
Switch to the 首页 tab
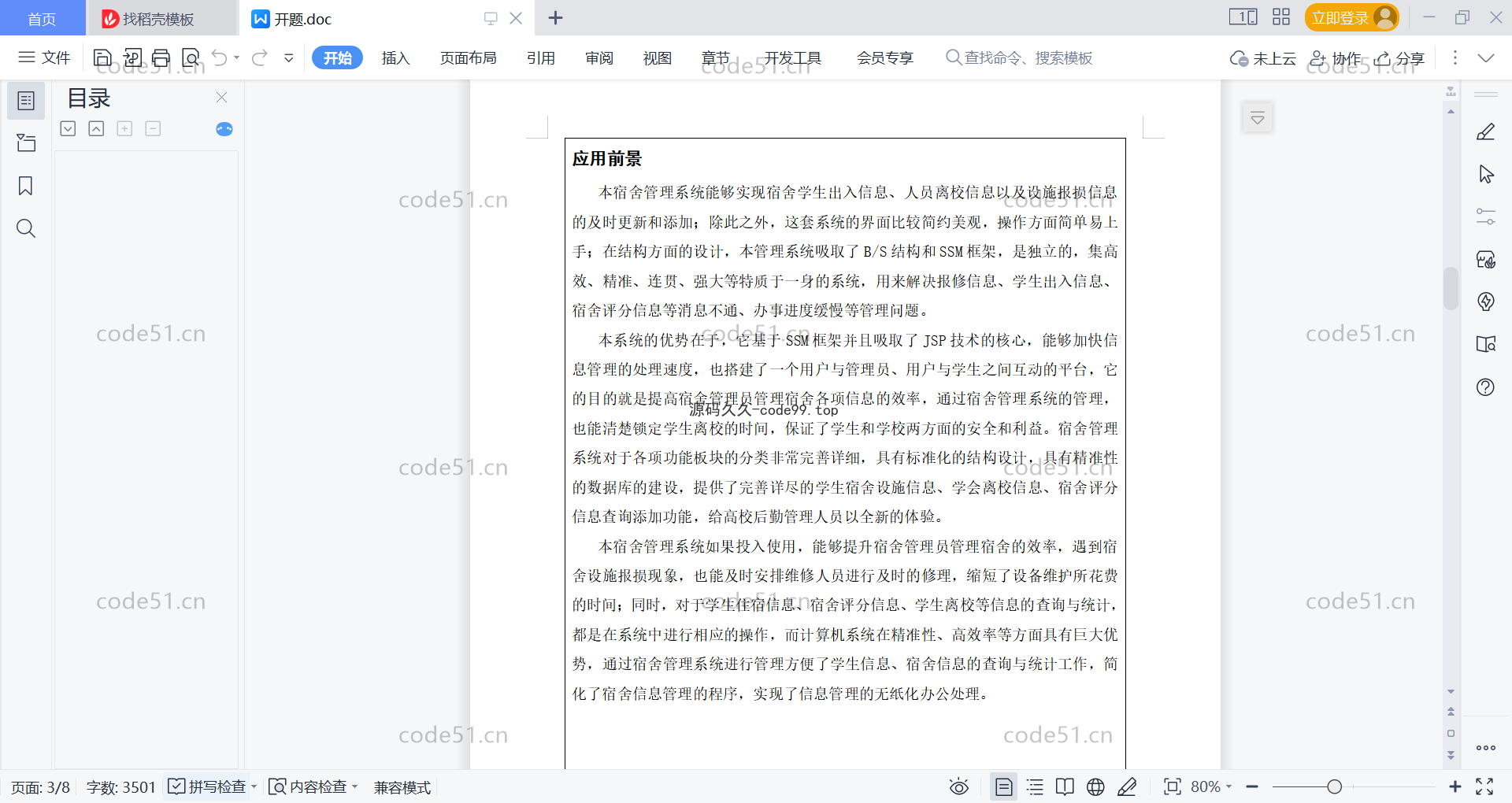pyautogui.click(x=43, y=18)
